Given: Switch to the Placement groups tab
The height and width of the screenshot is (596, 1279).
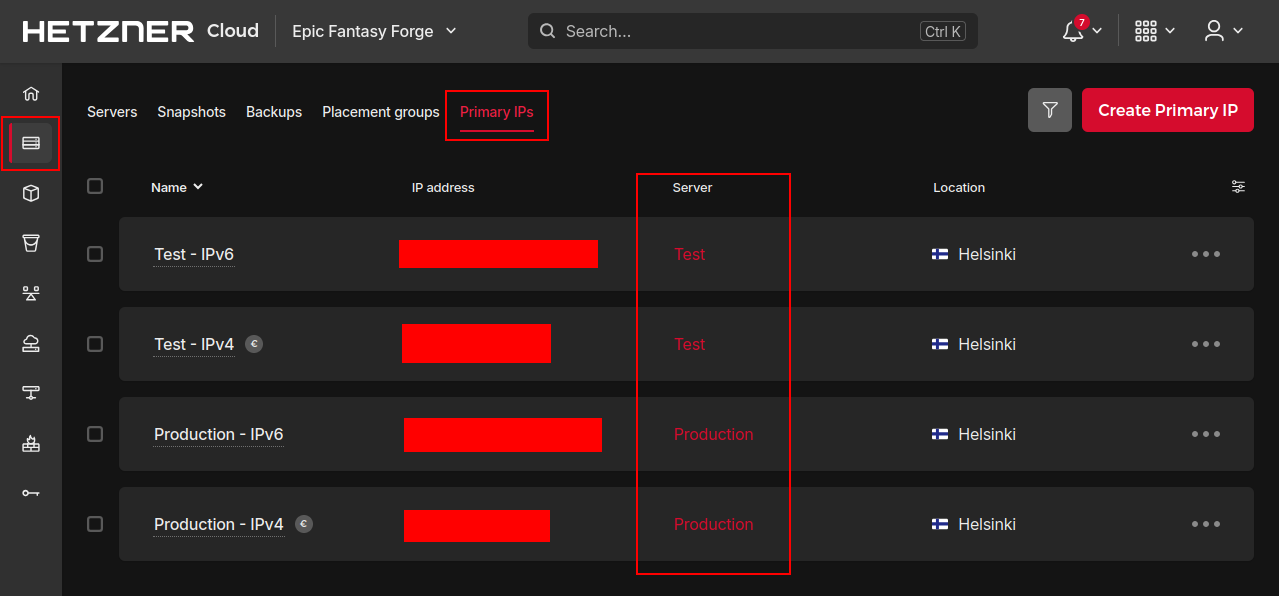Looking at the screenshot, I should point(381,112).
